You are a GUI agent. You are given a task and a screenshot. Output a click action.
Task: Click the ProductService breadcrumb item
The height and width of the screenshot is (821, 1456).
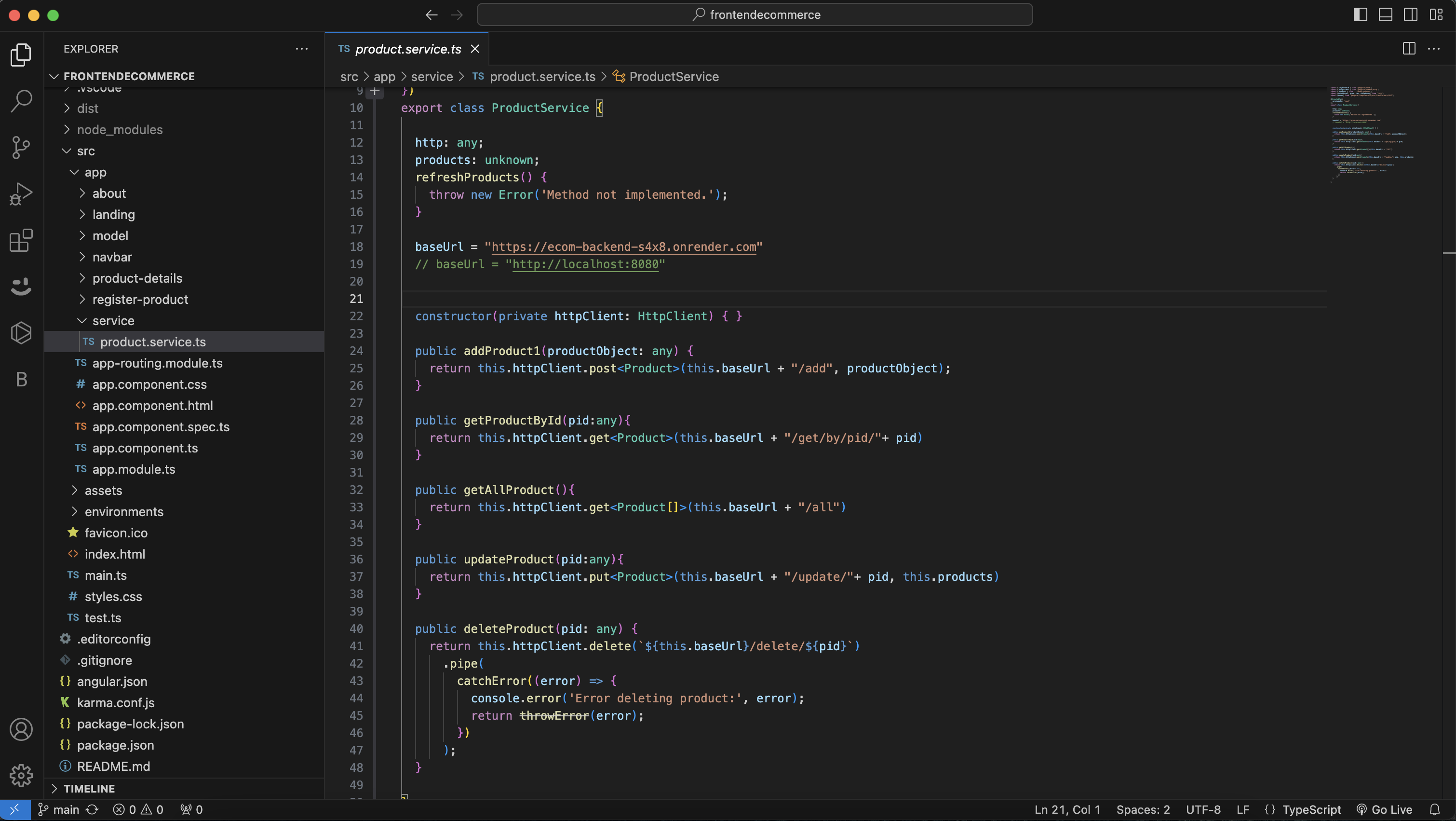pyautogui.click(x=674, y=76)
